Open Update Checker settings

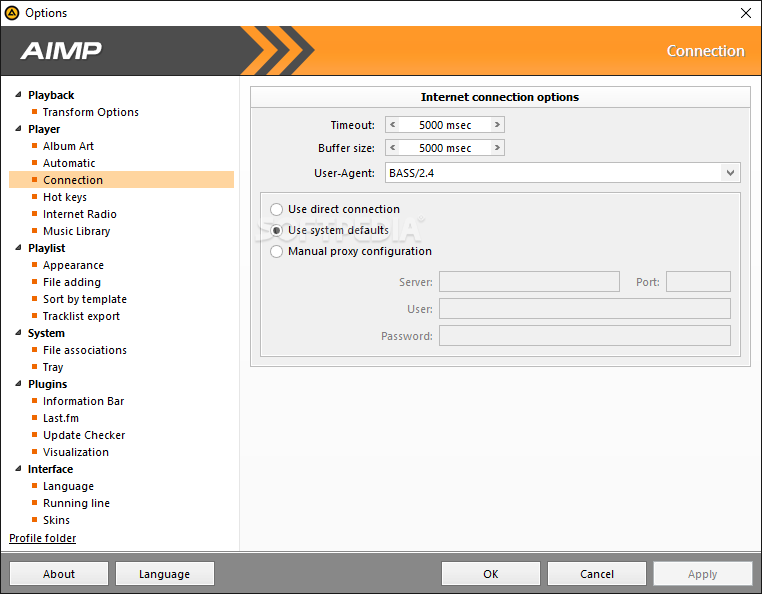(x=84, y=435)
